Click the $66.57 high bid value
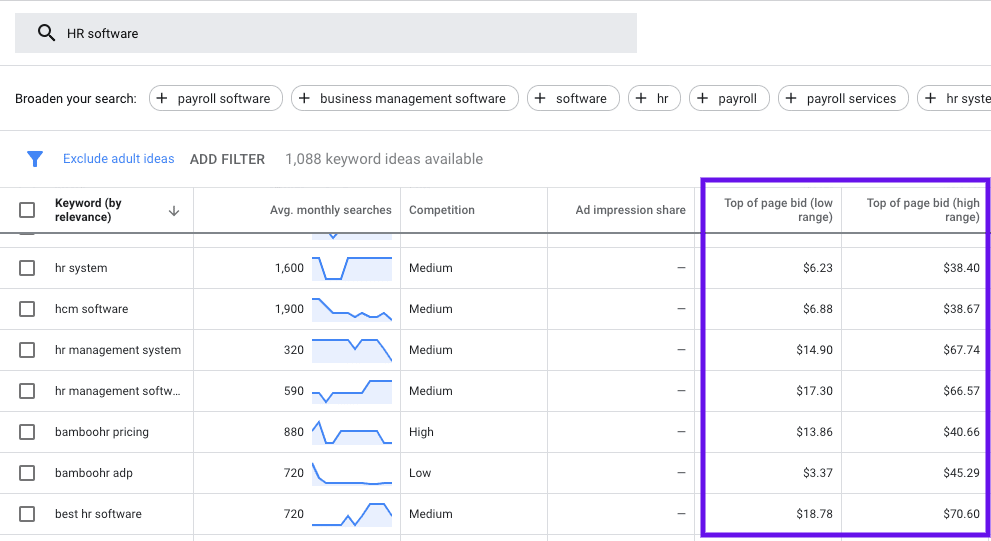This screenshot has height=541, width=991. pyautogui.click(x=961, y=391)
